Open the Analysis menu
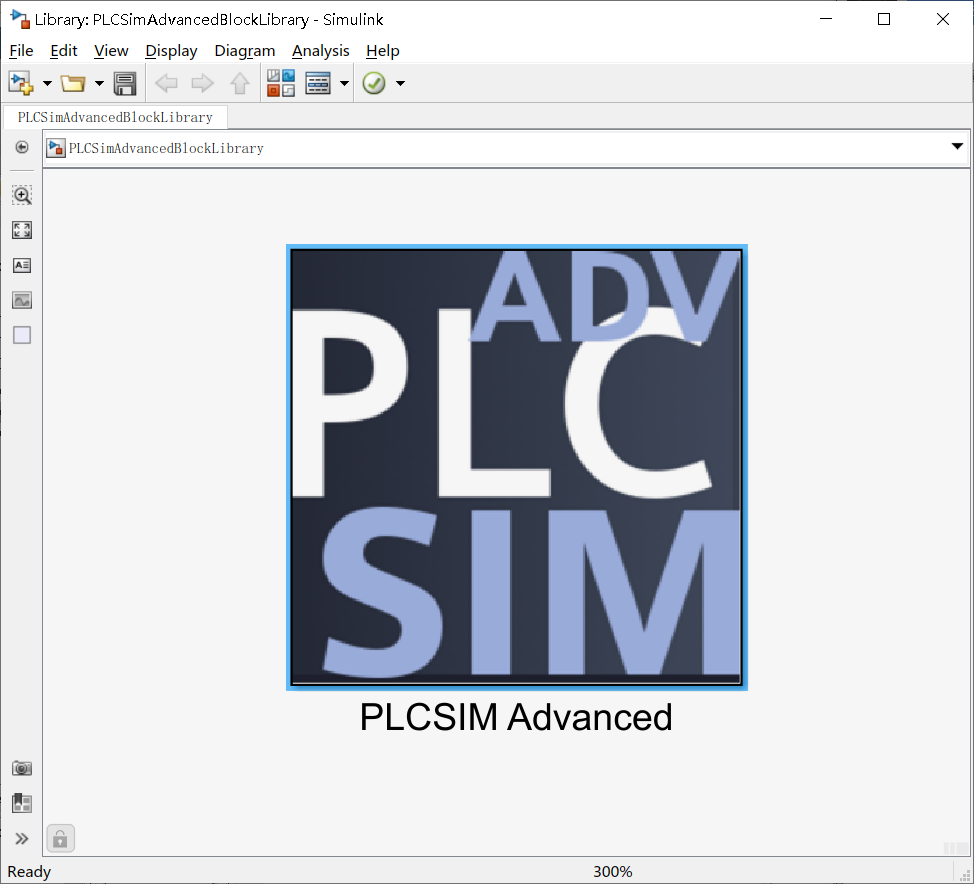 click(321, 51)
